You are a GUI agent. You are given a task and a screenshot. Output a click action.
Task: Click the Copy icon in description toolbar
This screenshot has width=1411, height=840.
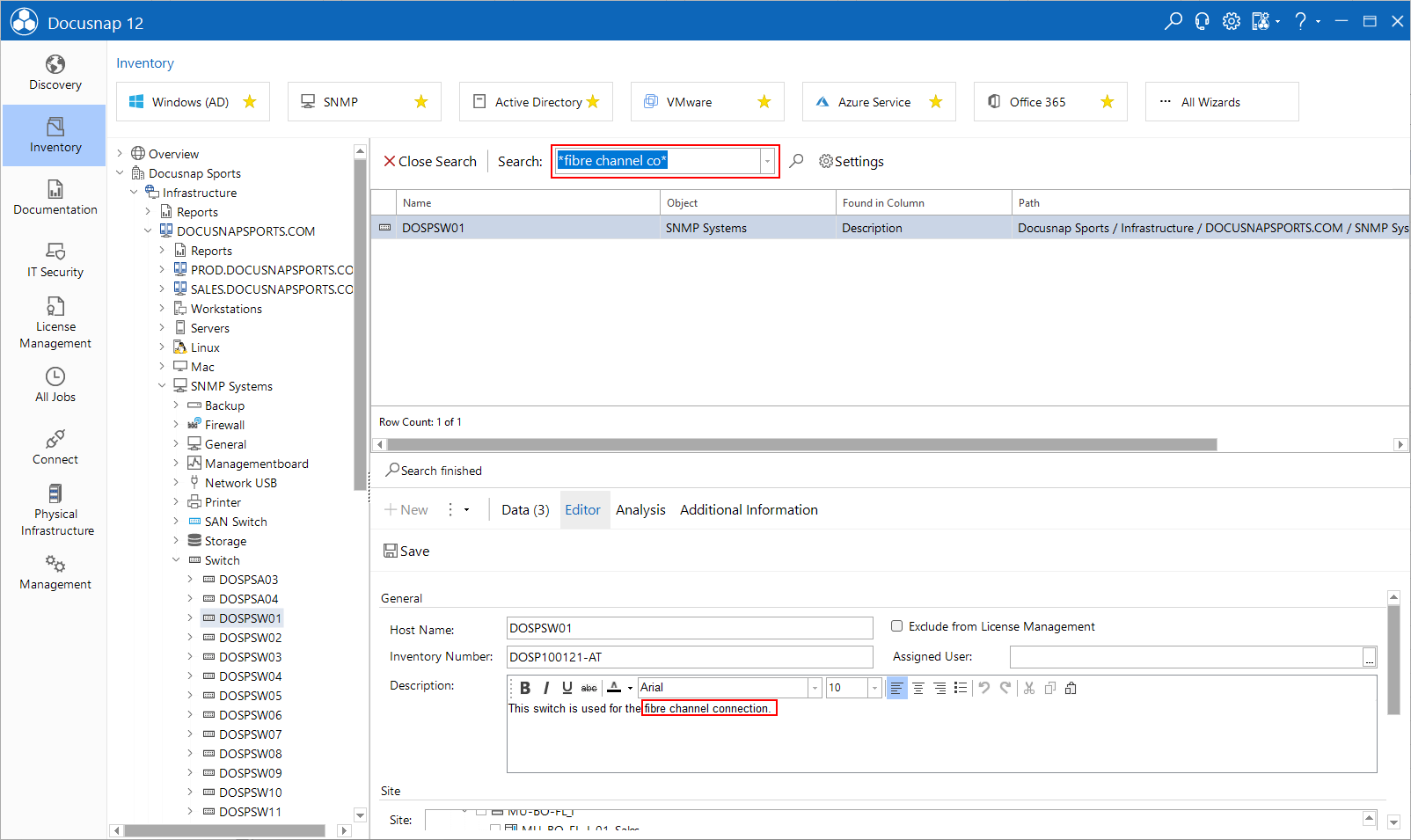tap(1050, 688)
